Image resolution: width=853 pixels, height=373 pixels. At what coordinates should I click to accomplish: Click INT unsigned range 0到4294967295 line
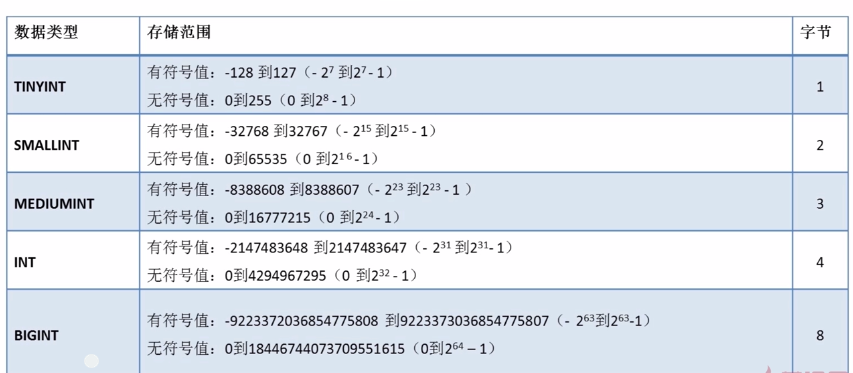(x=283, y=276)
